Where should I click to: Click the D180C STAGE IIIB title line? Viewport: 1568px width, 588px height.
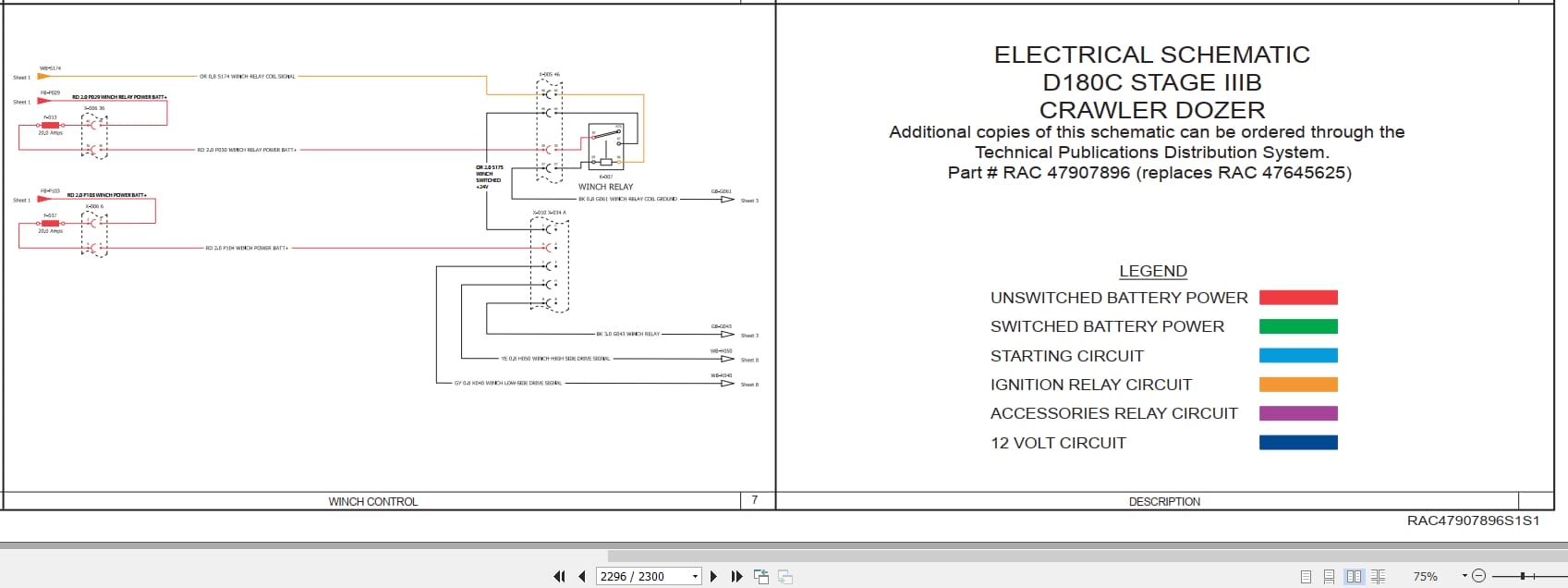1152,82
